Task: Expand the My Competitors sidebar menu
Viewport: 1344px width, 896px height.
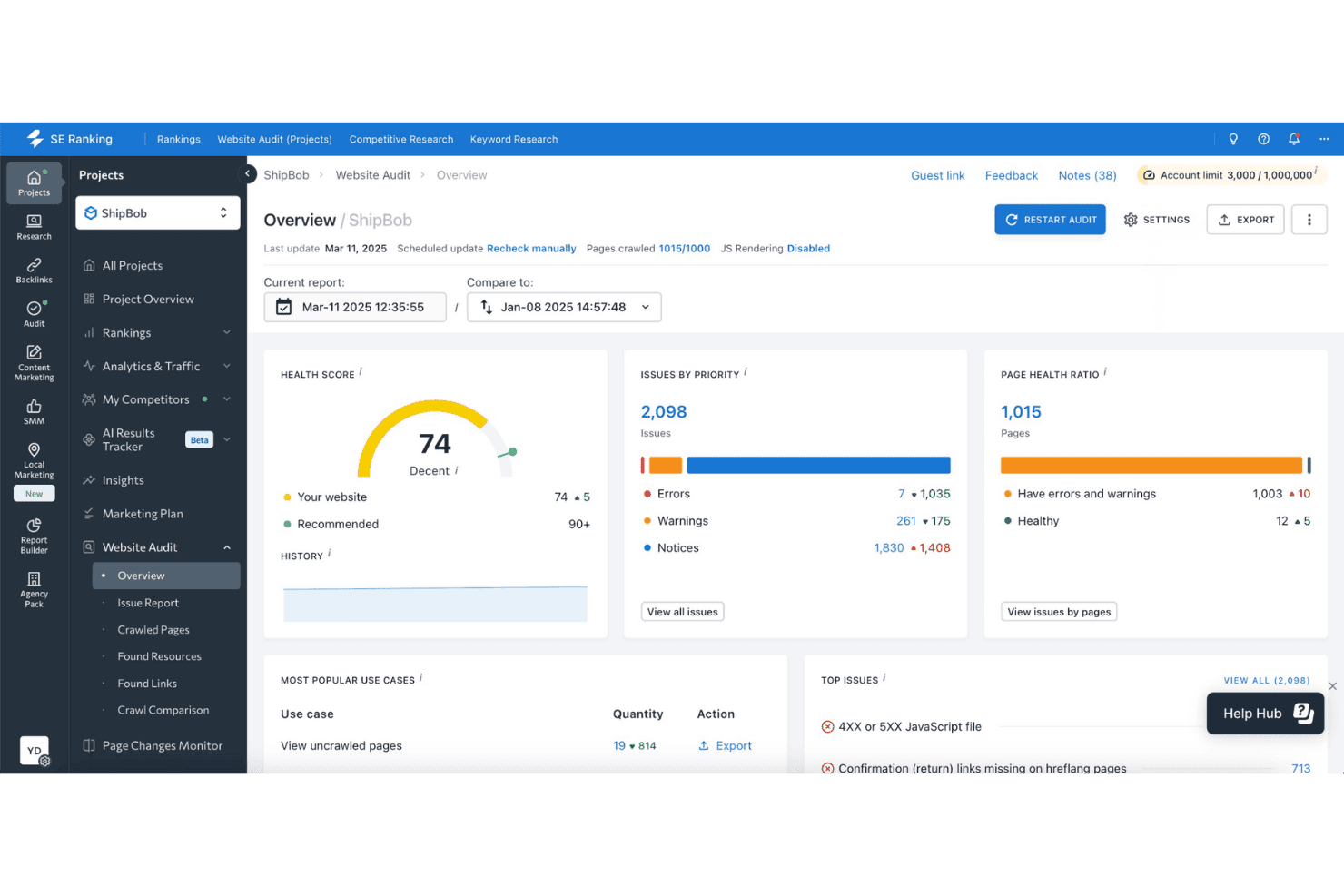Action: (x=227, y=399)
